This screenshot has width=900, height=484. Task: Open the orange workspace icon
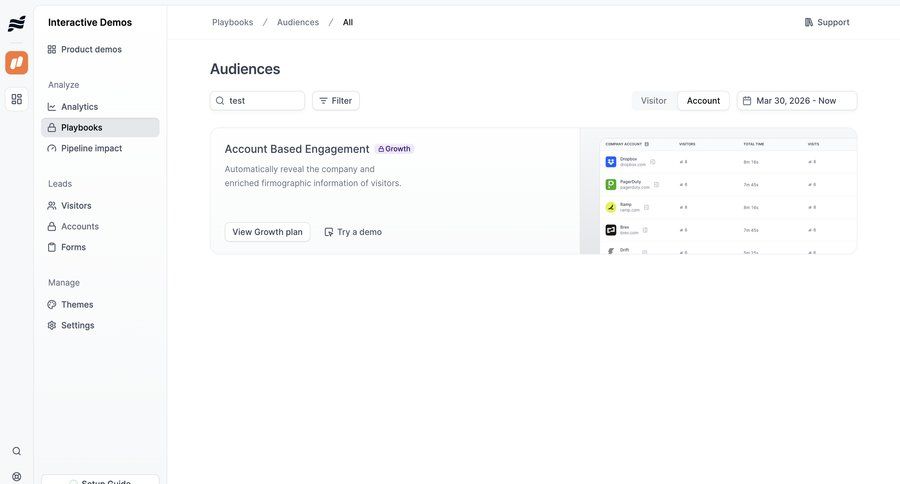pos(17,63)
